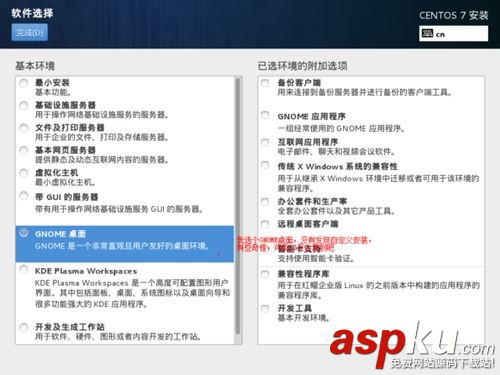Click the 带 GUI 的服务器 title text
This screenshot has height=375, width=500.
coord(66,197)
